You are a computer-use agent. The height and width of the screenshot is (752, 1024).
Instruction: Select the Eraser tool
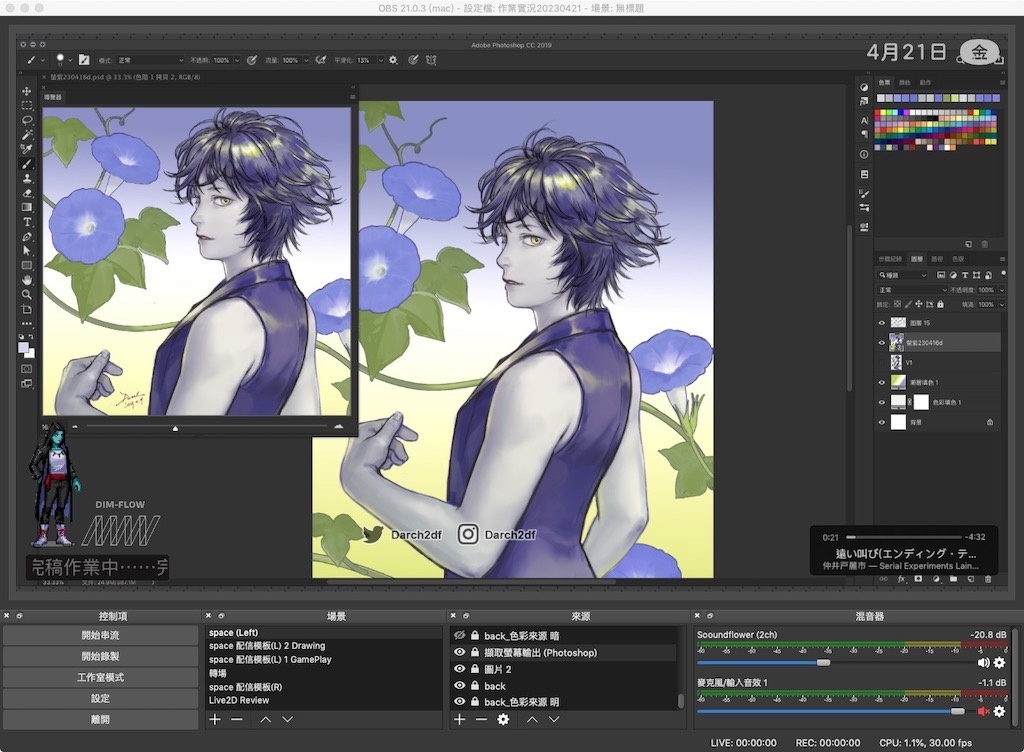point(27,193)
